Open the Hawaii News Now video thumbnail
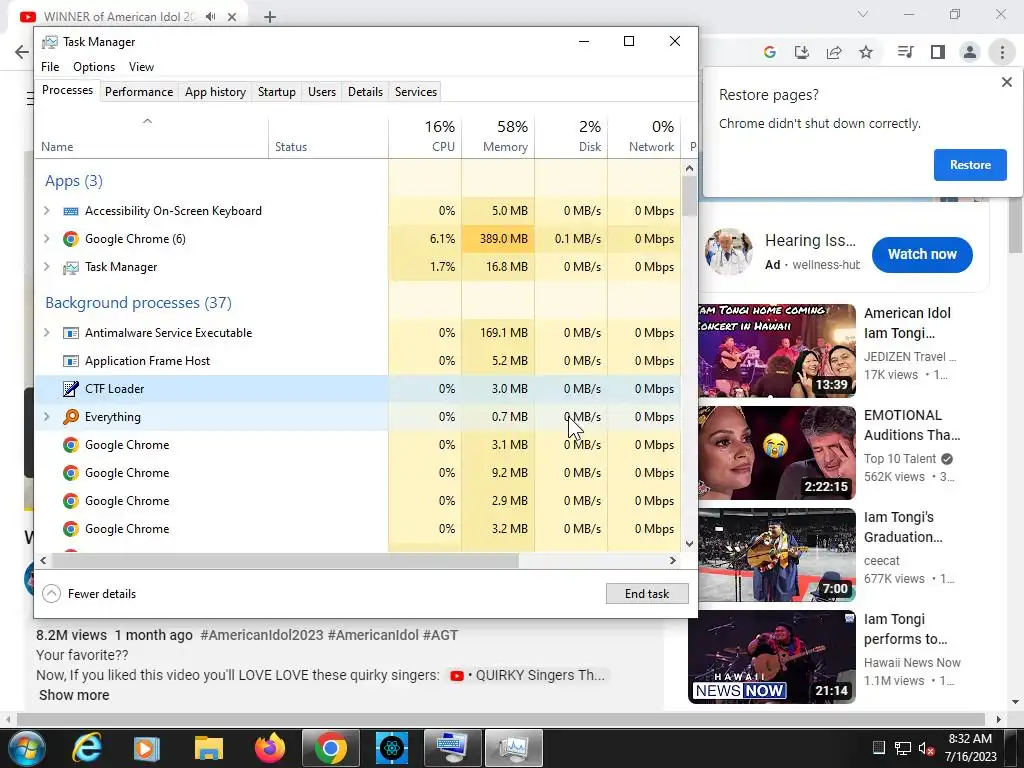This screenshot has width=1024, height=768. click(771, 657)
